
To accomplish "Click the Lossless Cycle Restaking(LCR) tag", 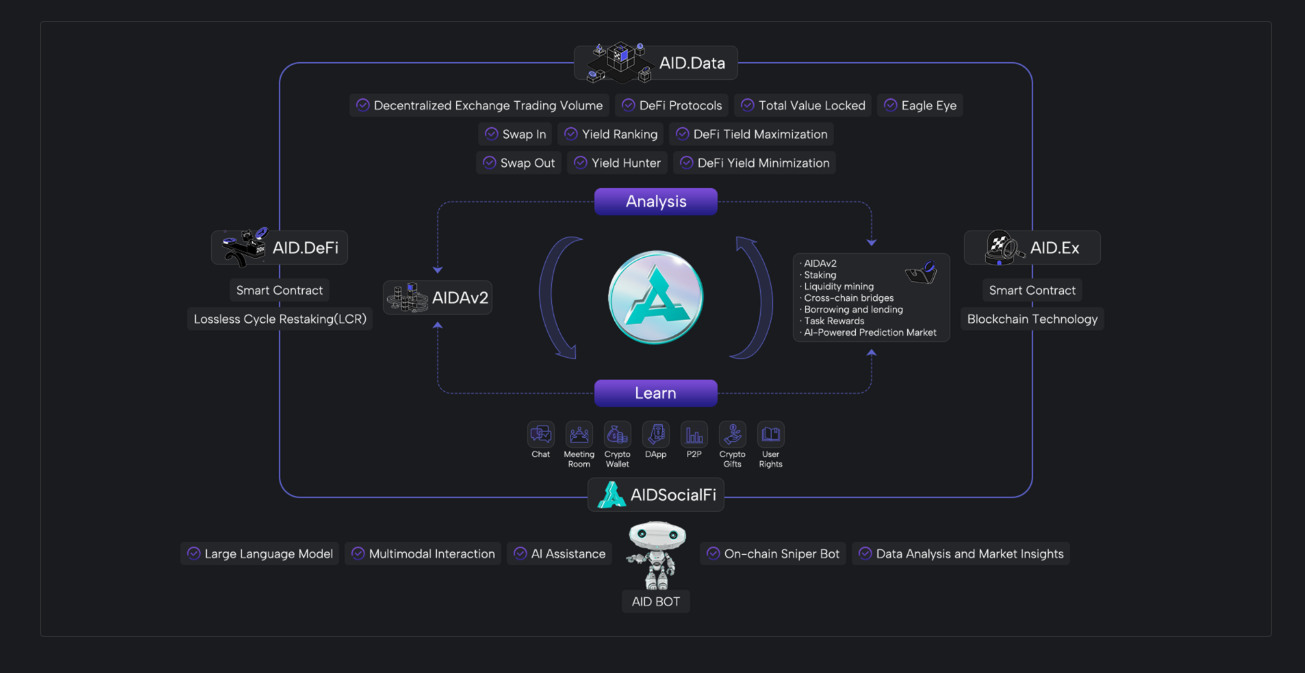I will pos(280,319).
